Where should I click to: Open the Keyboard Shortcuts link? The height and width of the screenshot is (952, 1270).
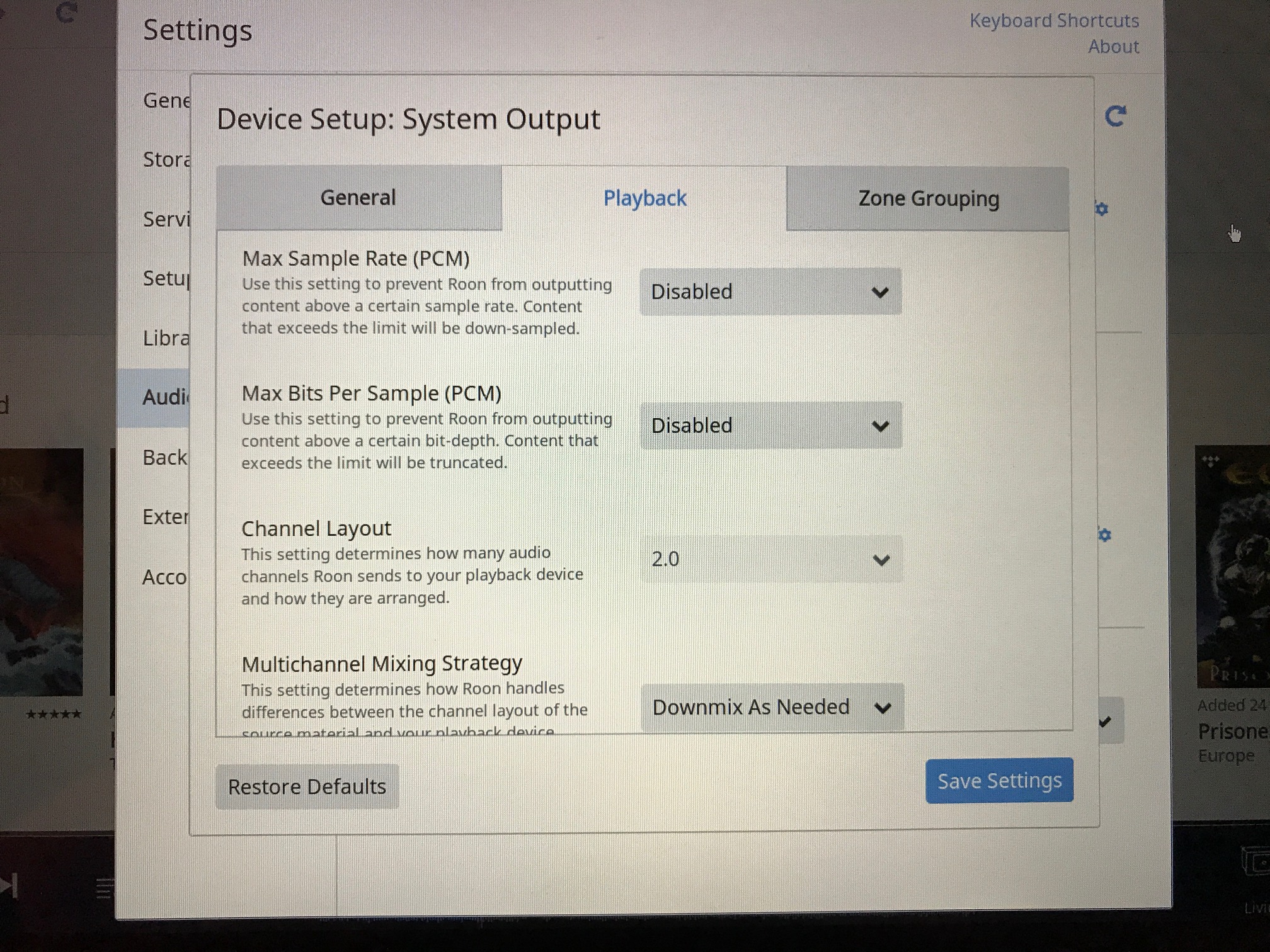1054,21
